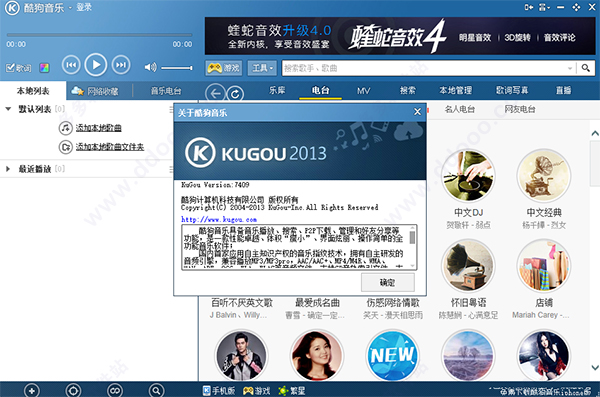Click the 明星音效 banner link
This screenshot has height=397, width=600.
pos(474,38)
